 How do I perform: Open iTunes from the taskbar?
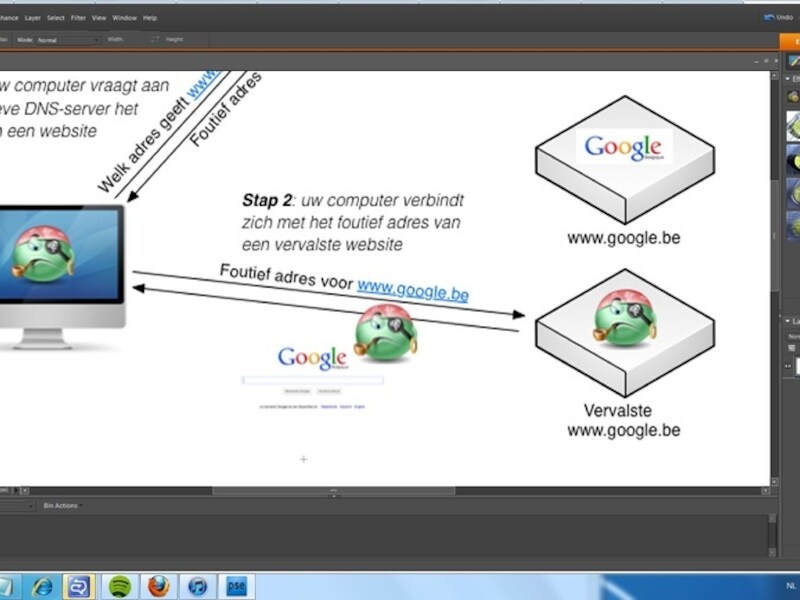[x=197, y=587]
